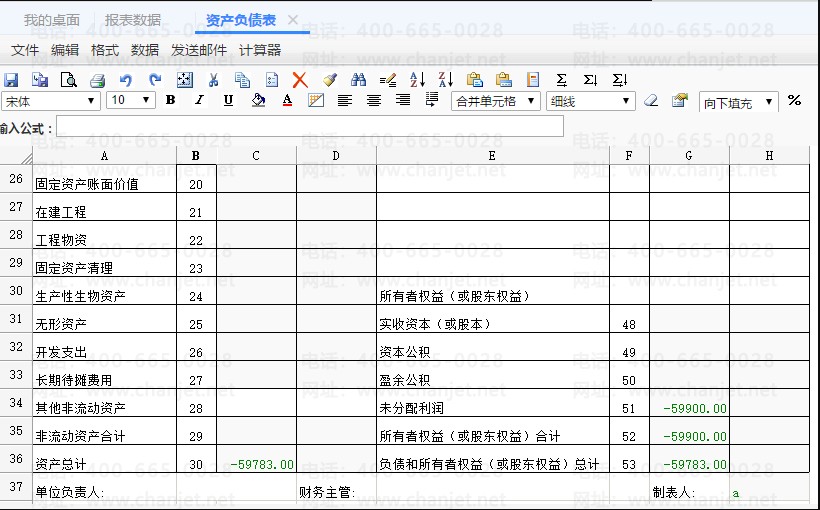Select row header 30

(16, 291)
